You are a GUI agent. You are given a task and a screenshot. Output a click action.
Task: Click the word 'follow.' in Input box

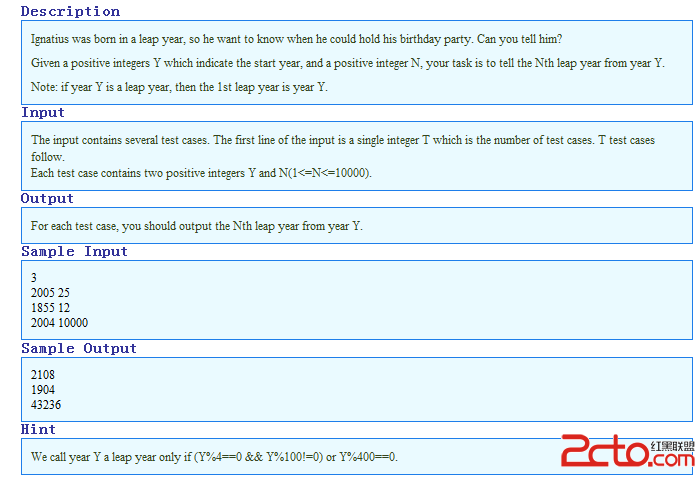pos(48,157)
